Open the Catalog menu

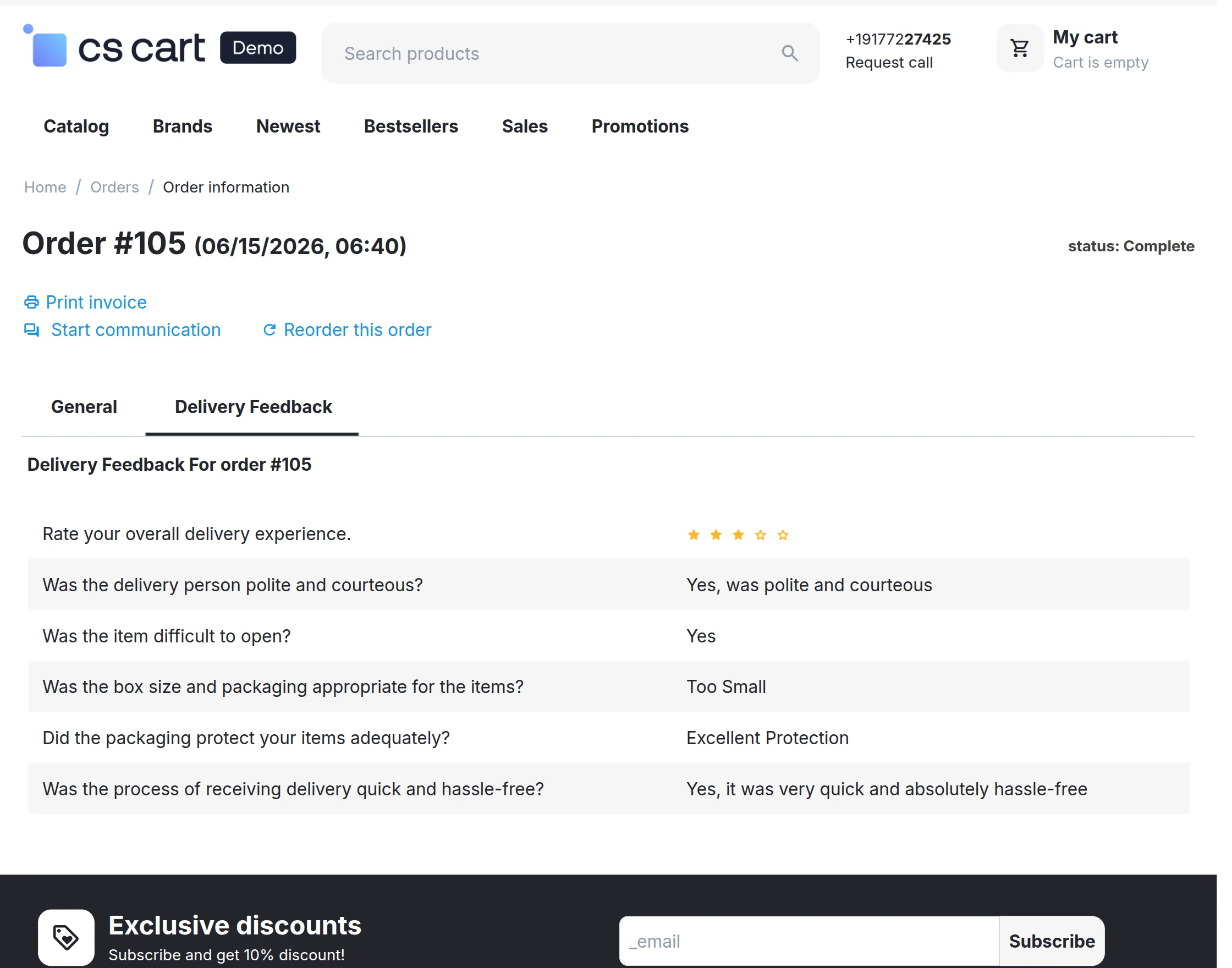click(76, 127)
